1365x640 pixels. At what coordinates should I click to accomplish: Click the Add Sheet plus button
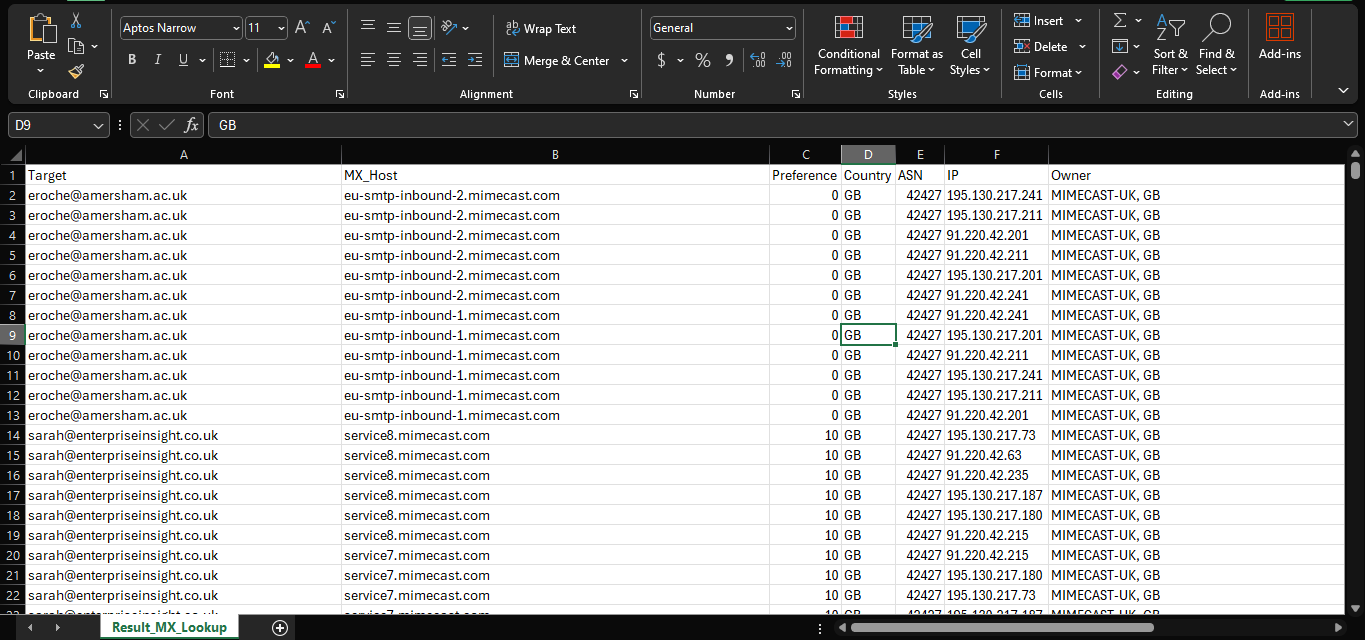point(279,627)
